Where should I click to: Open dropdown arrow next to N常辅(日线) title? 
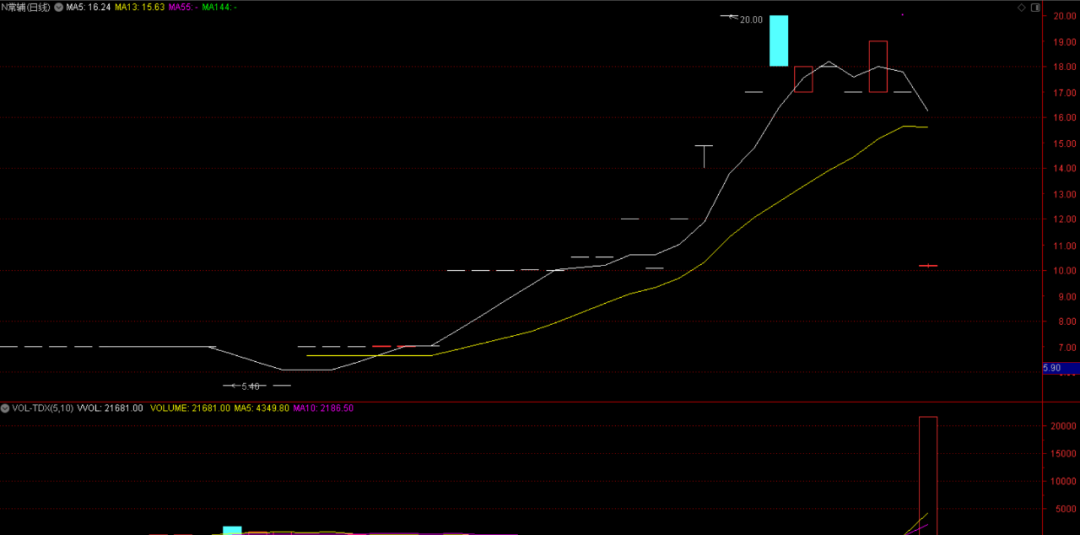[x=59, y=7]
